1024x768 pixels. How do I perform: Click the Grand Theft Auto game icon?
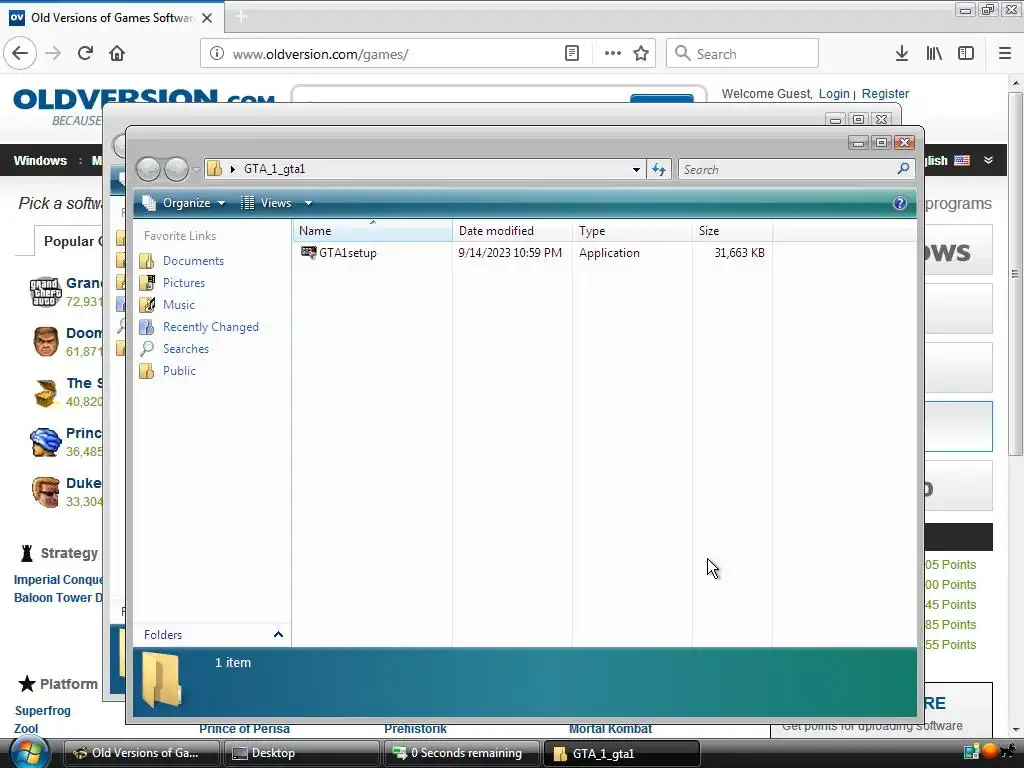(46, 292)
